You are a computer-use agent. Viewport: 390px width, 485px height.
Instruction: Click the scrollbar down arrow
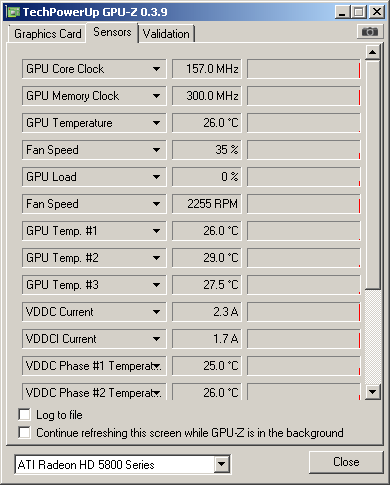point(373,392)
